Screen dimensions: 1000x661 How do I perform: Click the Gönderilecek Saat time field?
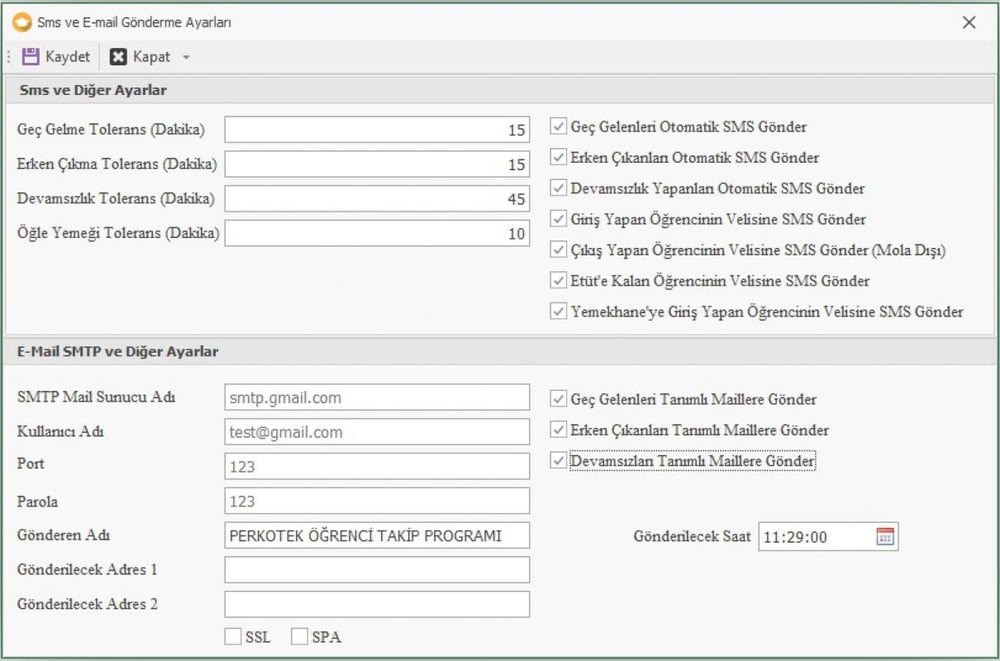[x=815, y=537]
